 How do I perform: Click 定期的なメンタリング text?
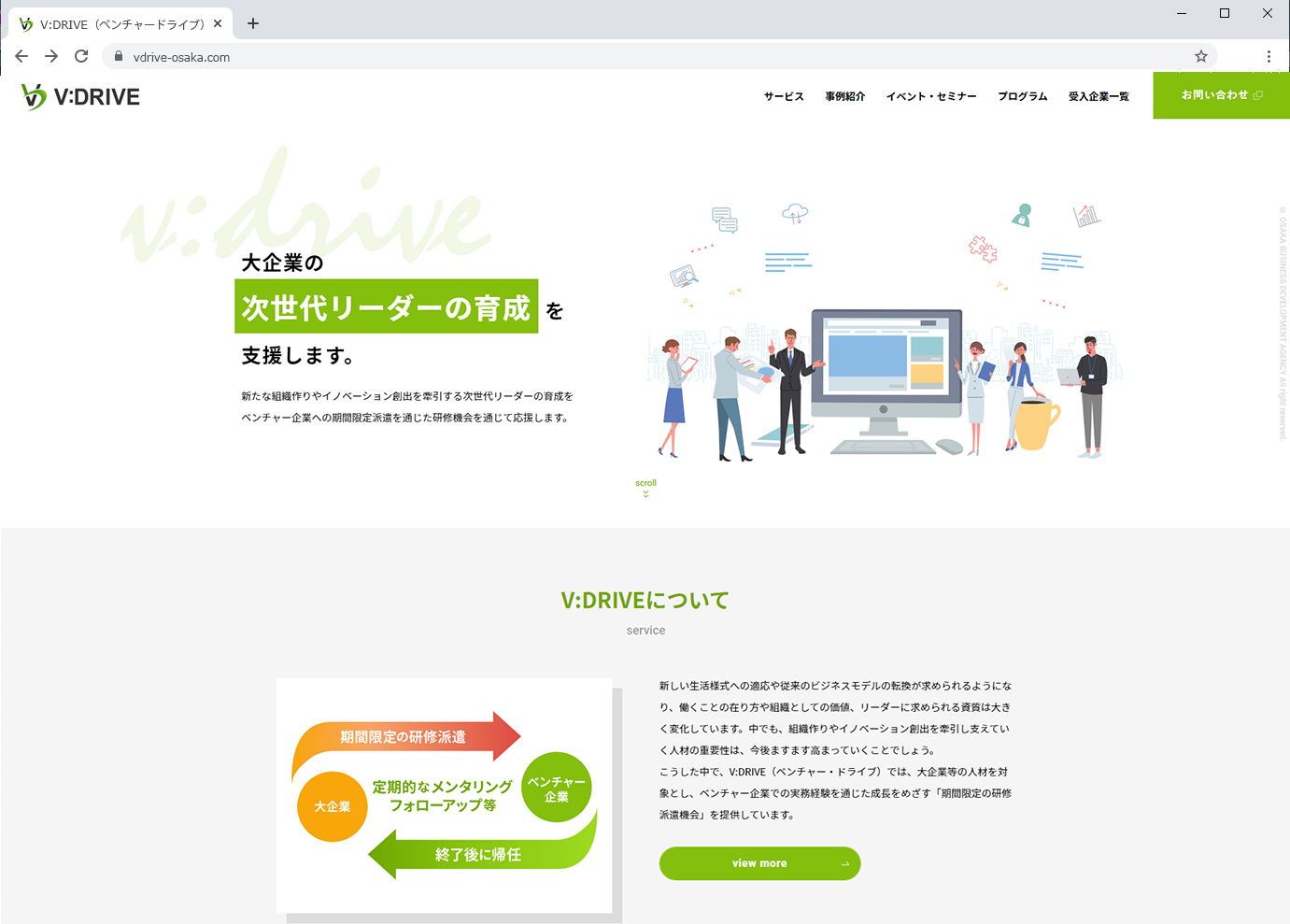coord(443,787)
